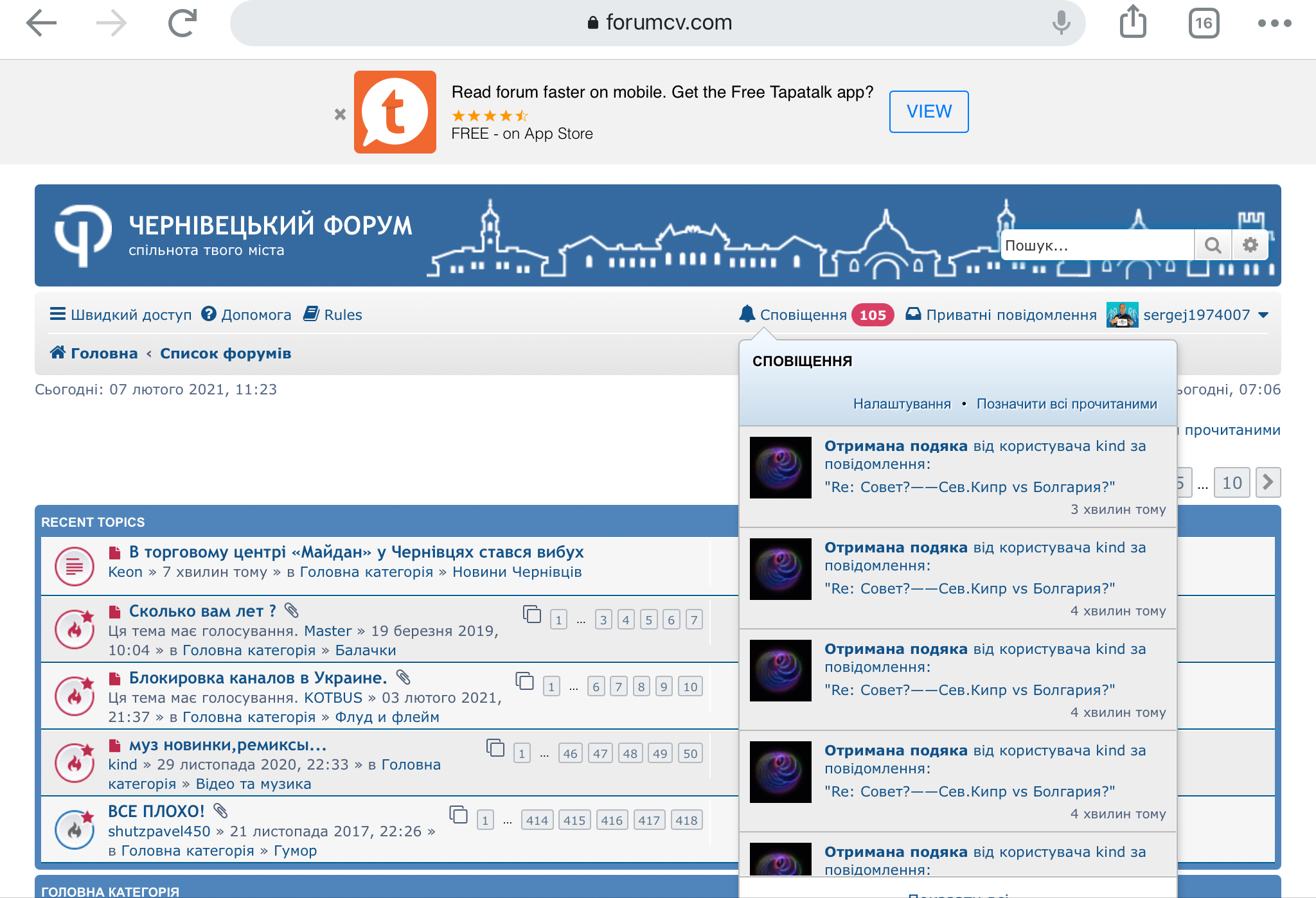Open topic about вибух у торговому центрі Майдан
The image size is (1316, 898).
pos(356,552)
